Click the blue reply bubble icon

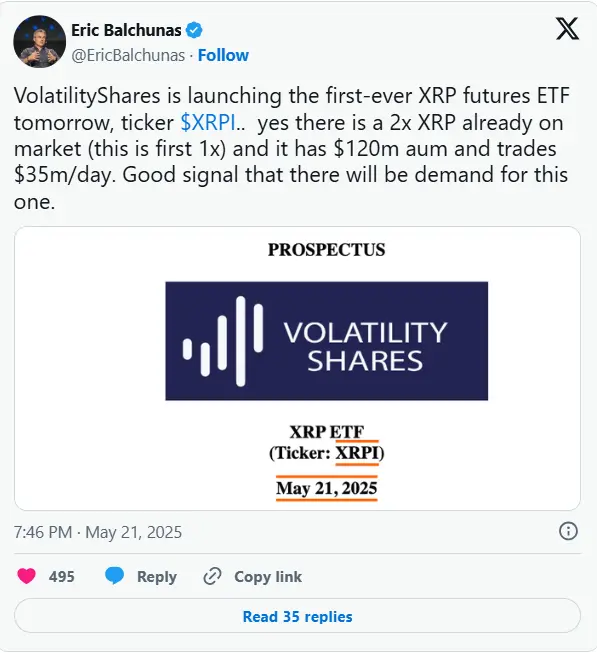pos(114,576)
